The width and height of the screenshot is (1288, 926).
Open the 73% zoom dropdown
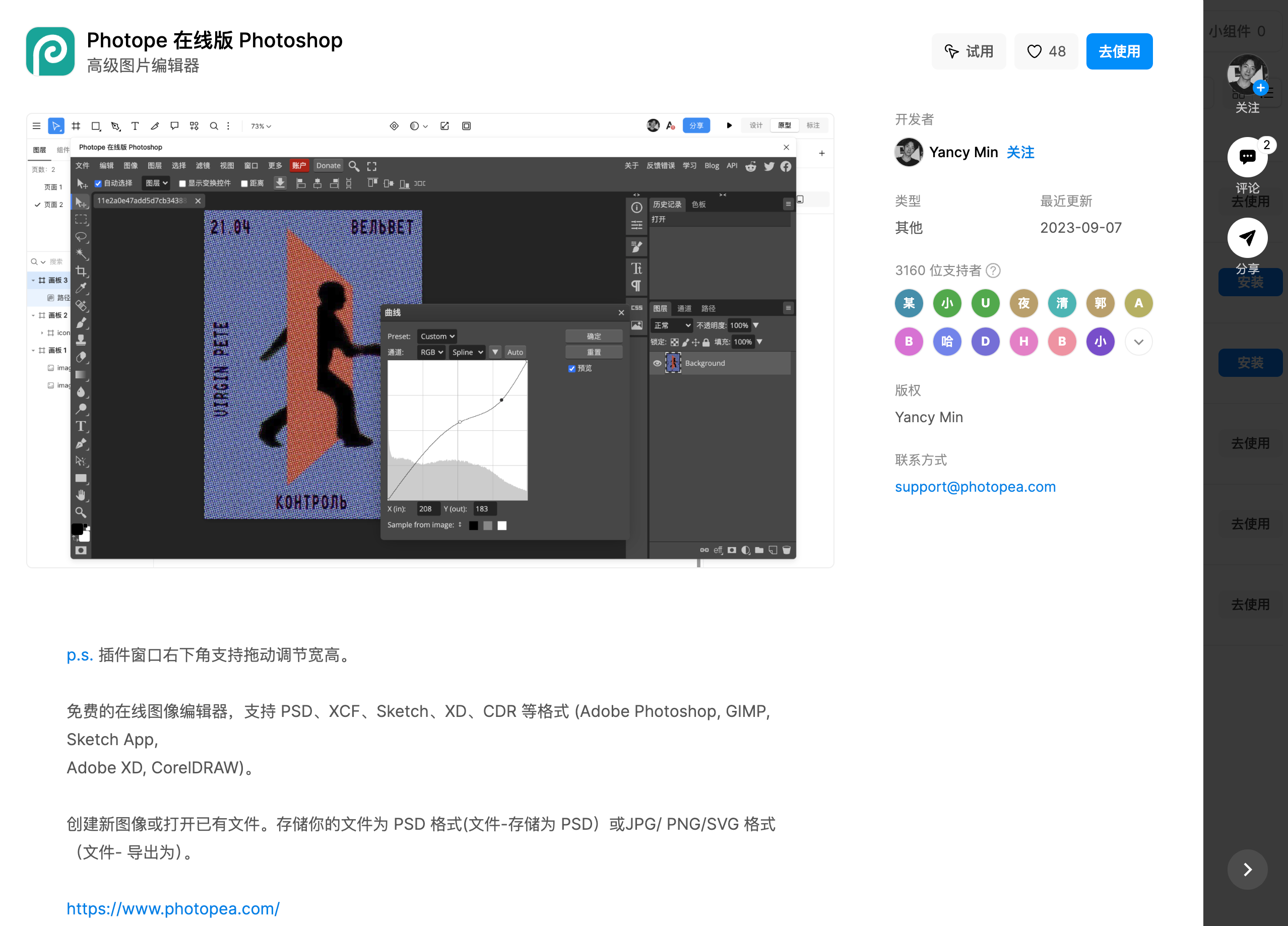(x=261, y=126)
